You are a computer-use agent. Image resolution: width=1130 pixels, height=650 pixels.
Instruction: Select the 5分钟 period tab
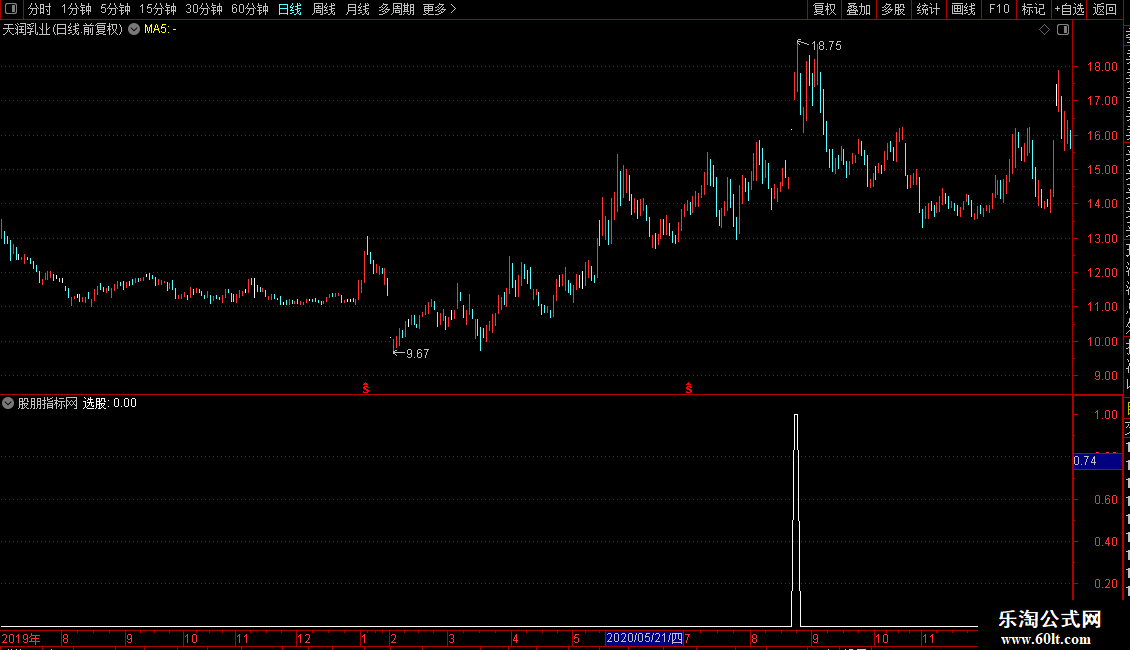point(115,9)
